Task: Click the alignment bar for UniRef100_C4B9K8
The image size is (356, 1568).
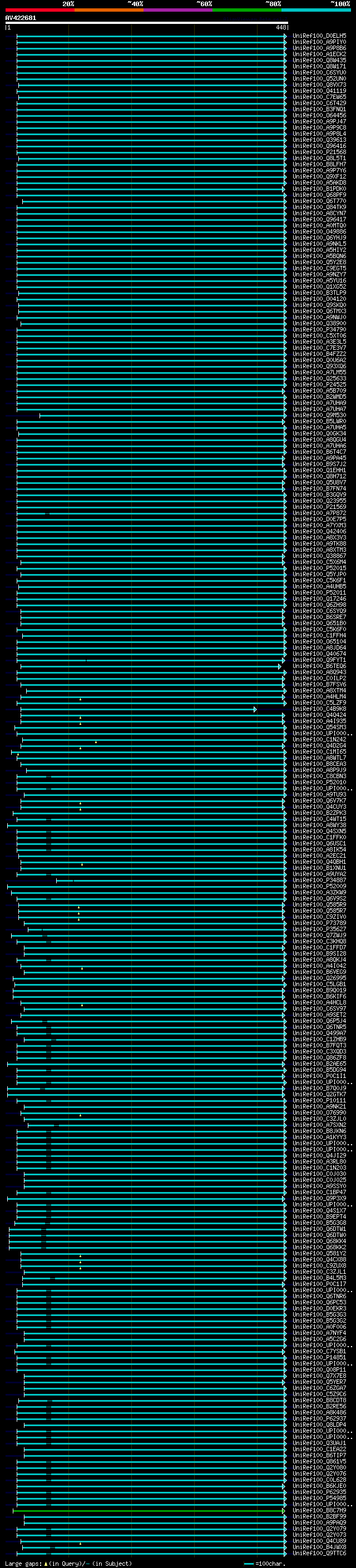Action: 139,710
